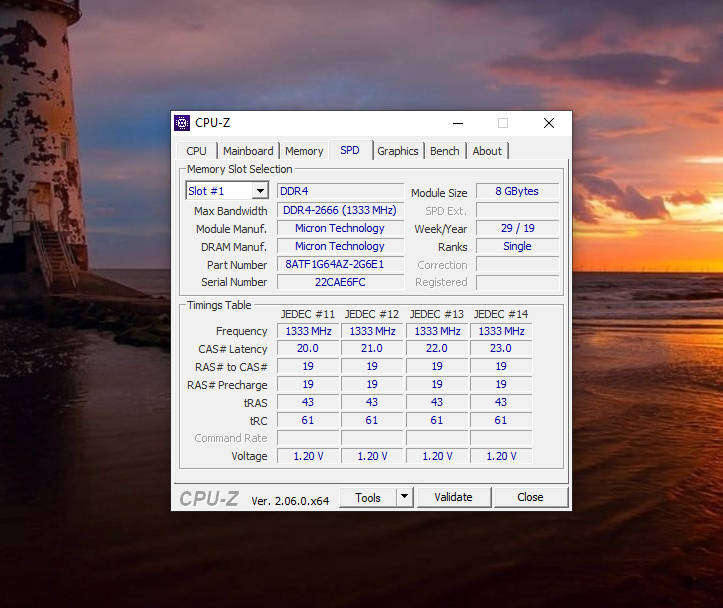This screenshot has width=723, height=608.
Task: Open the Bench tab
Action: point(444,151)
